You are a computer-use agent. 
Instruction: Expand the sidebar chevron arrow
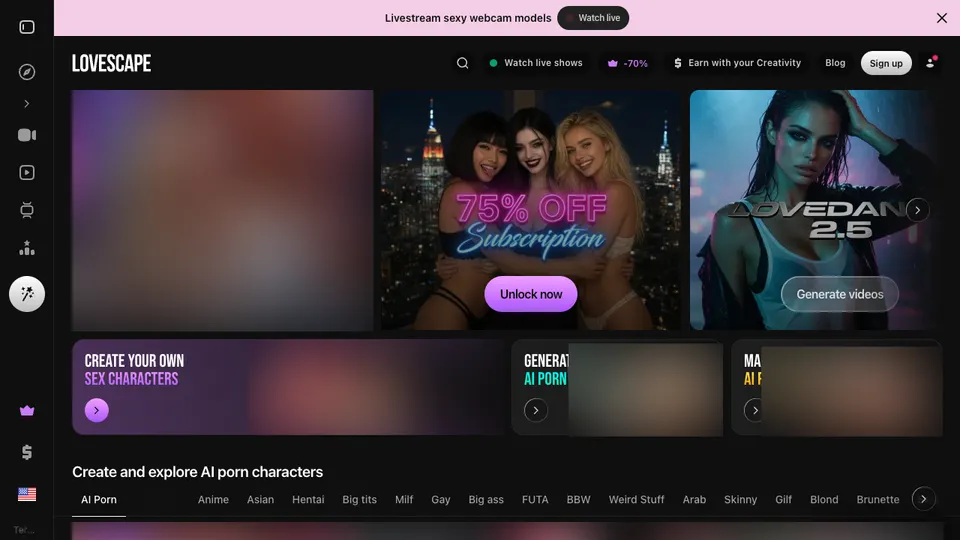[27, 103]
